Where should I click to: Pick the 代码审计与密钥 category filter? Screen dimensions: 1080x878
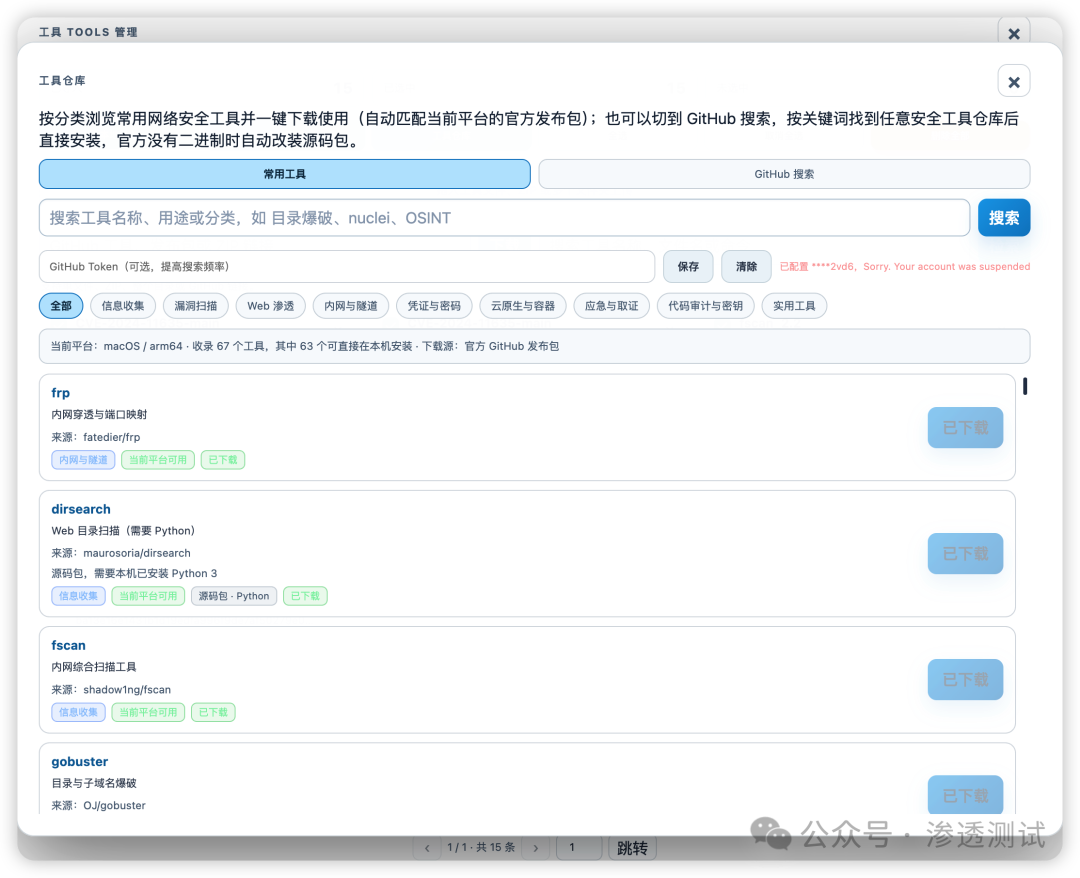click(705, 306)
